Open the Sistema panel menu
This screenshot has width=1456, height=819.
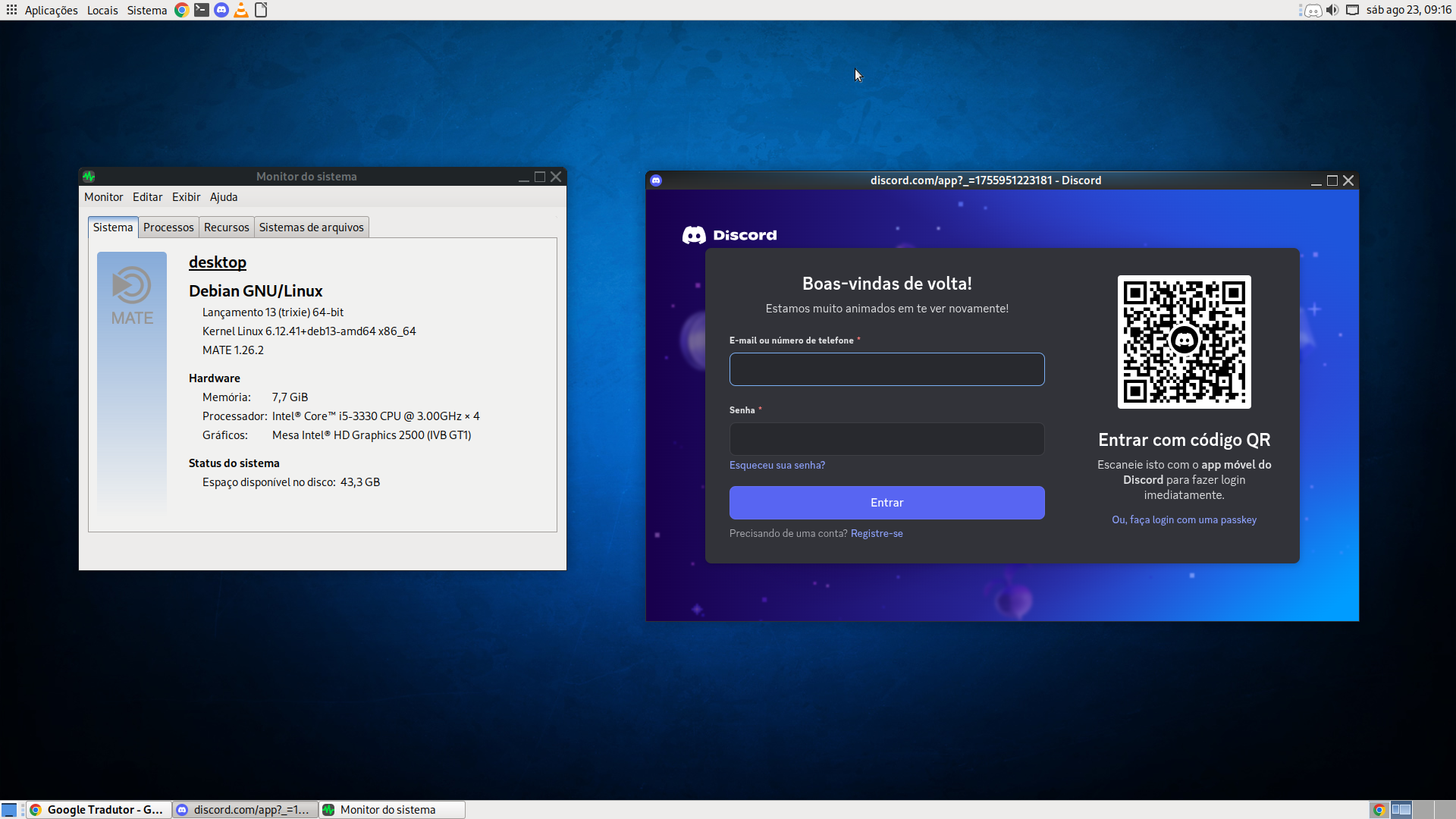147,10
